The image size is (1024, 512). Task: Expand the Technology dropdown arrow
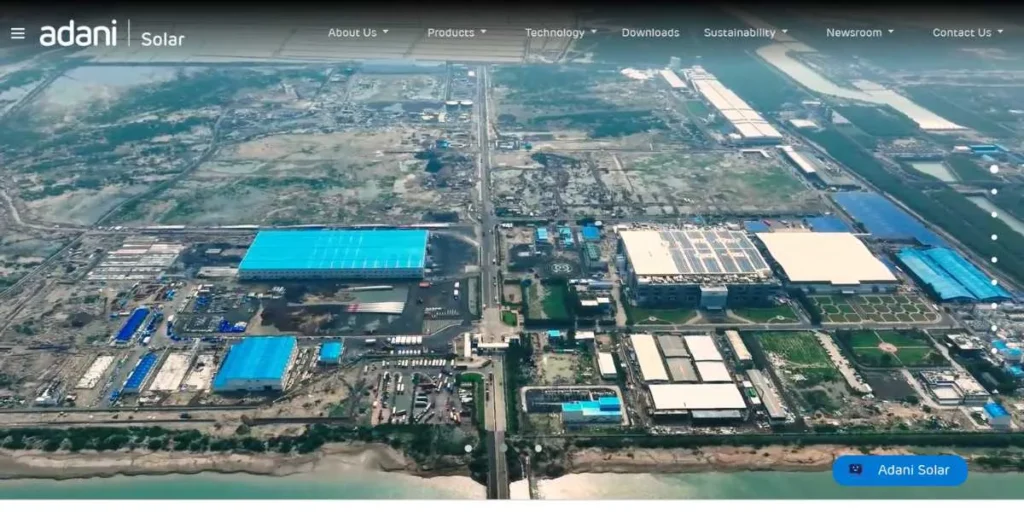pos(593,33)
